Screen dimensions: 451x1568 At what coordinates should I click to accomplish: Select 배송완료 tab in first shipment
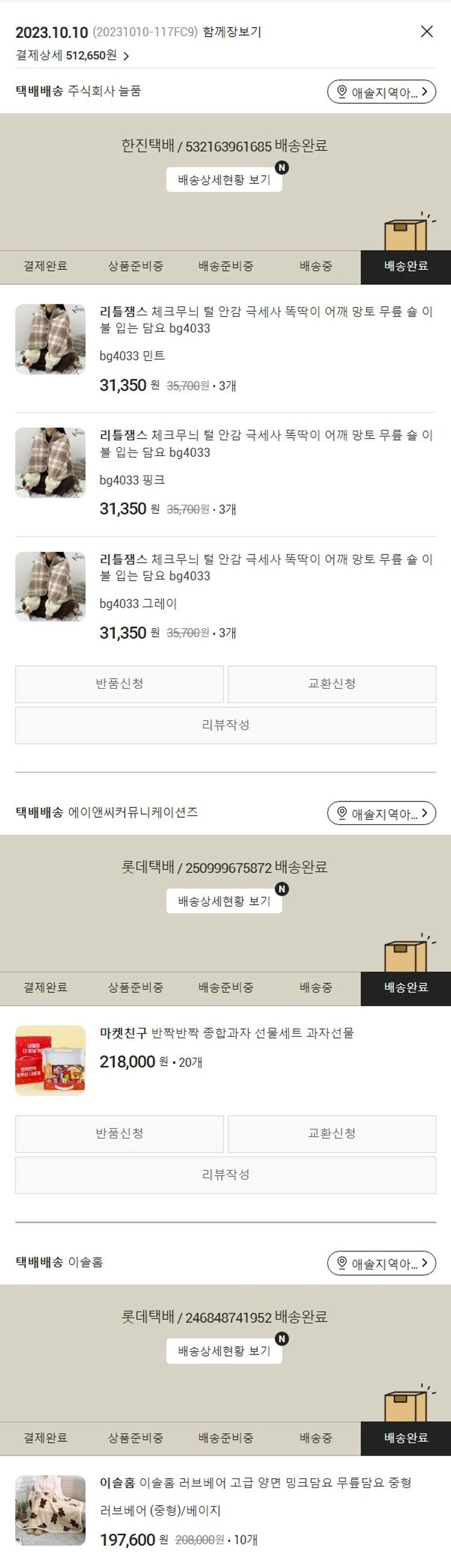(x=406, y=267)
